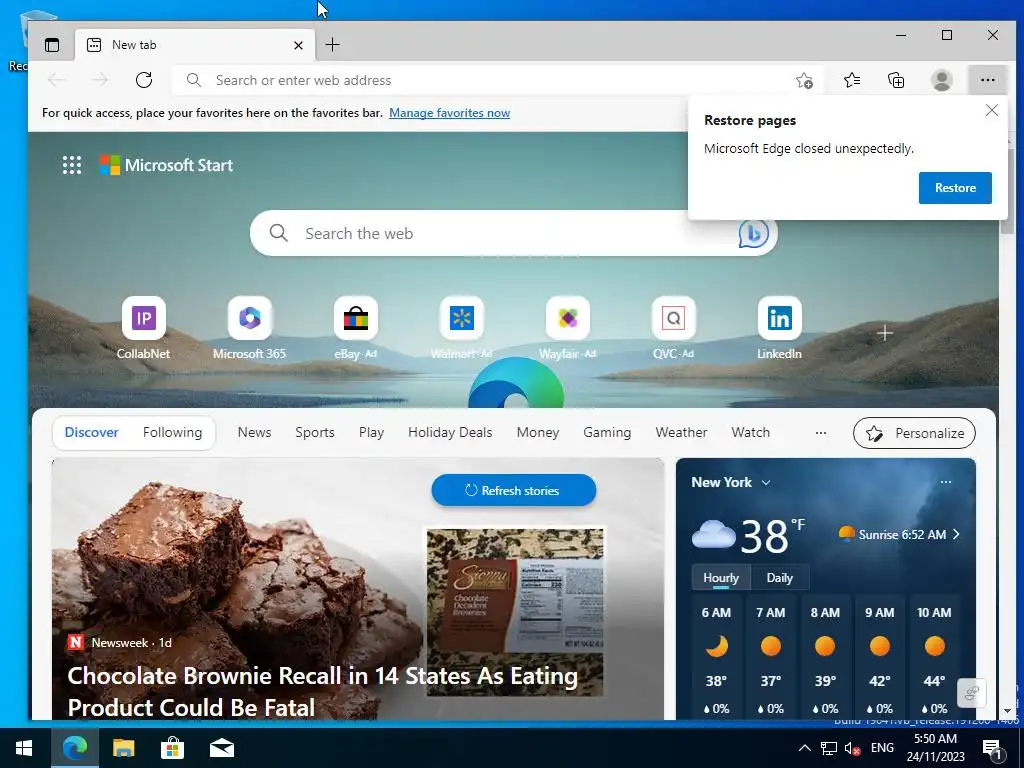Open the News category

(254, 432)
